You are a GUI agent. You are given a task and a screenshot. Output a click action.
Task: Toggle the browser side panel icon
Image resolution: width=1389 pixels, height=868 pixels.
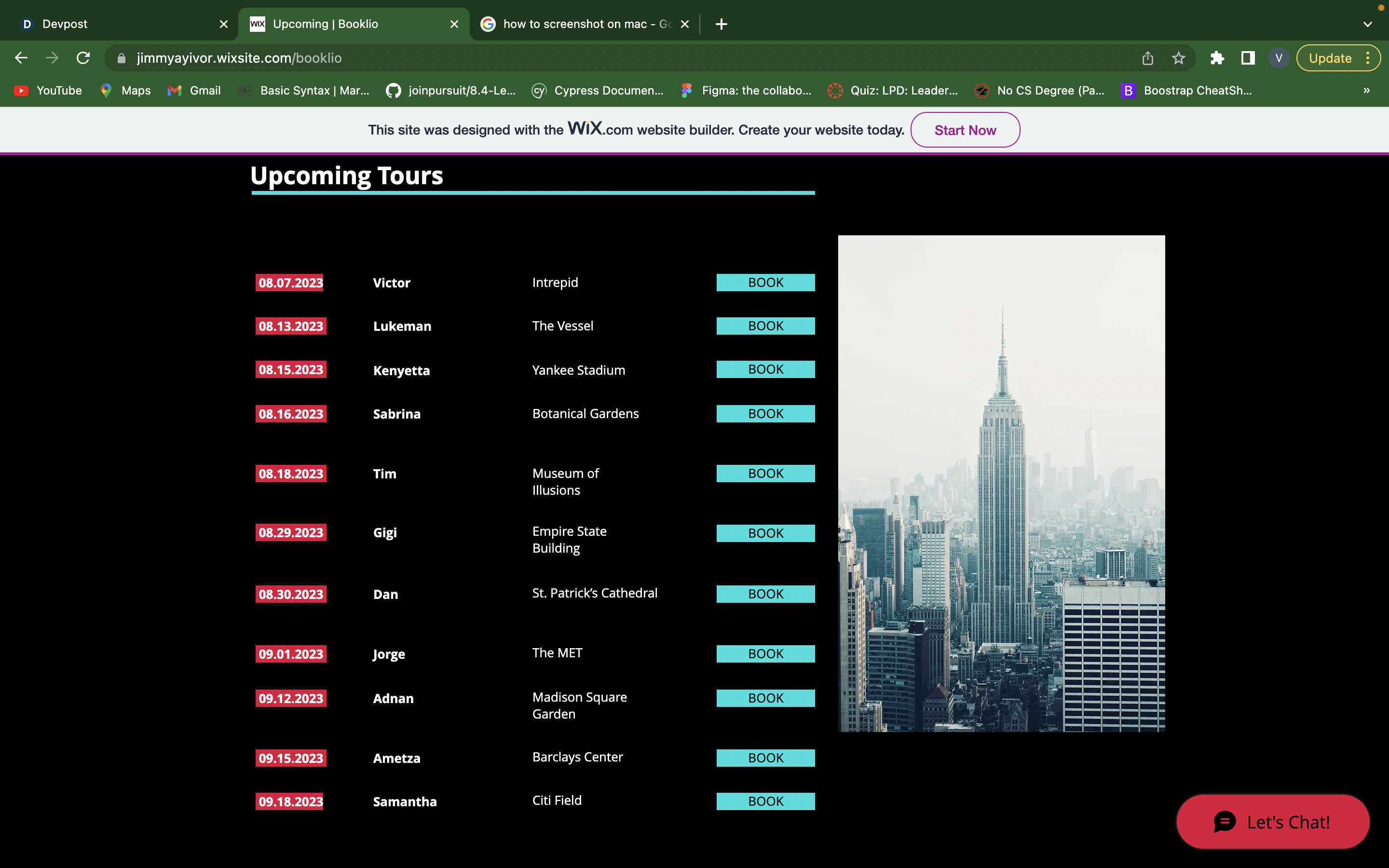point(1248,58)
